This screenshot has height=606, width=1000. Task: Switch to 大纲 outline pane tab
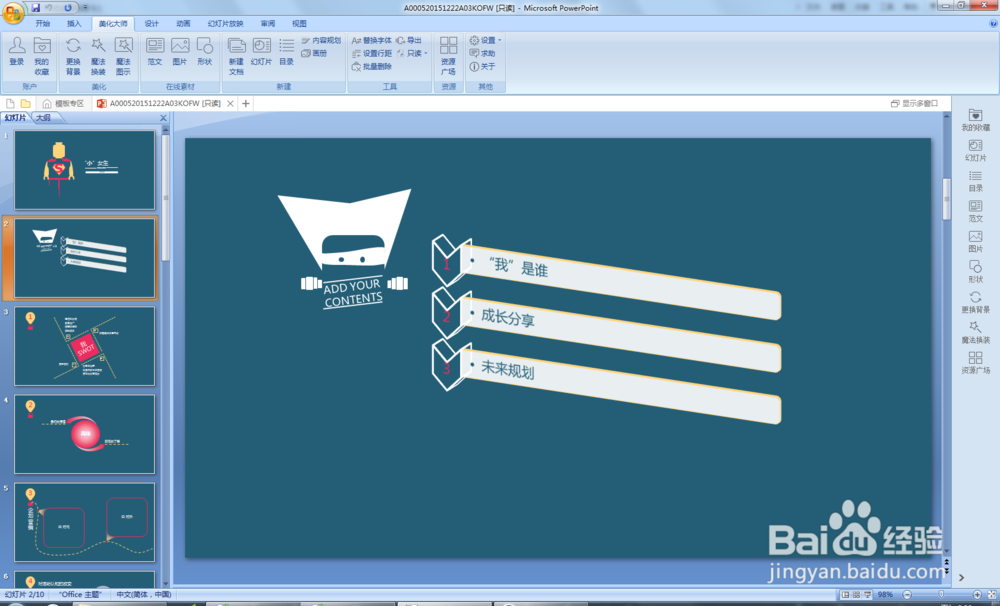point(43,118)
